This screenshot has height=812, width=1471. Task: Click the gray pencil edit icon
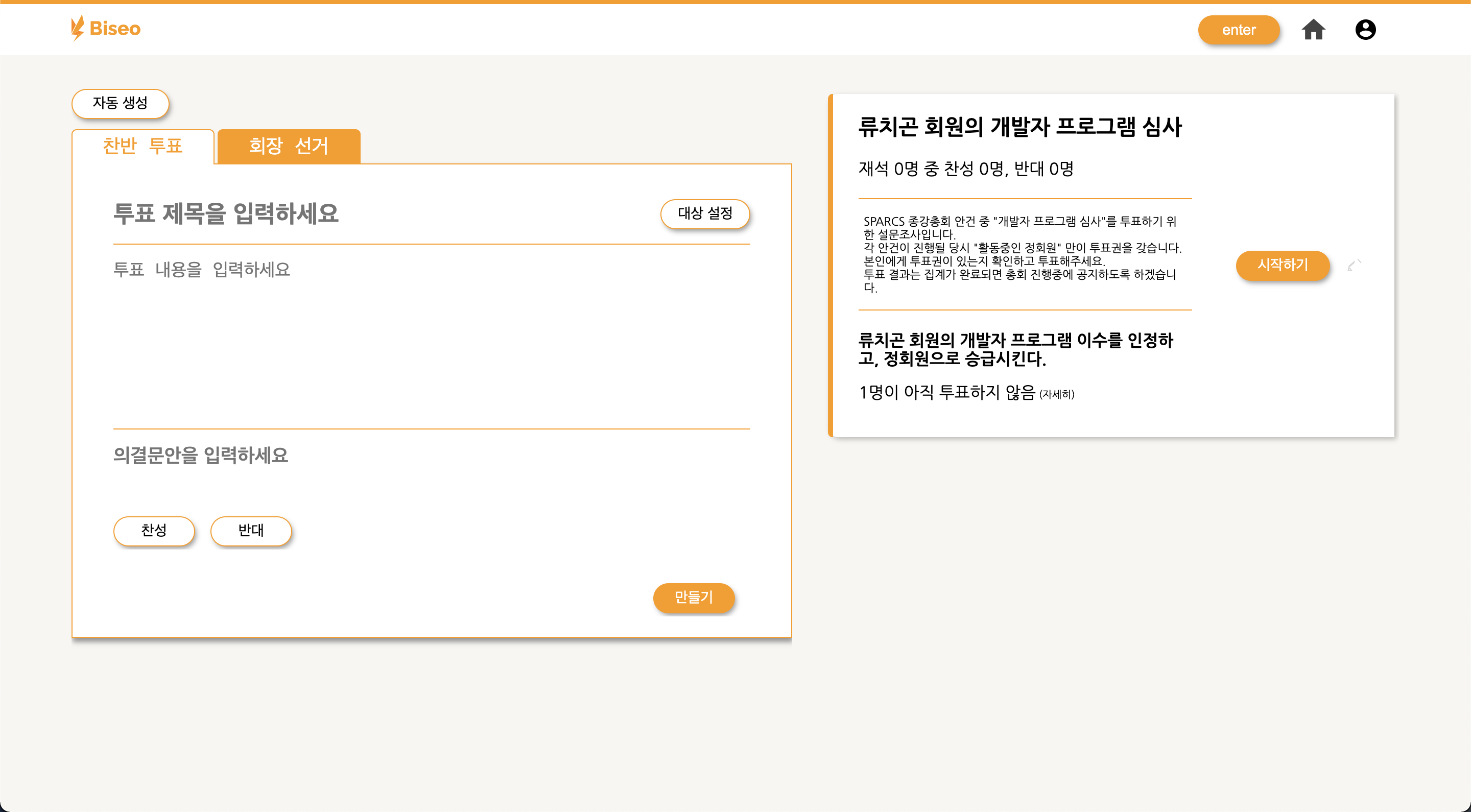pos(1354,265)
